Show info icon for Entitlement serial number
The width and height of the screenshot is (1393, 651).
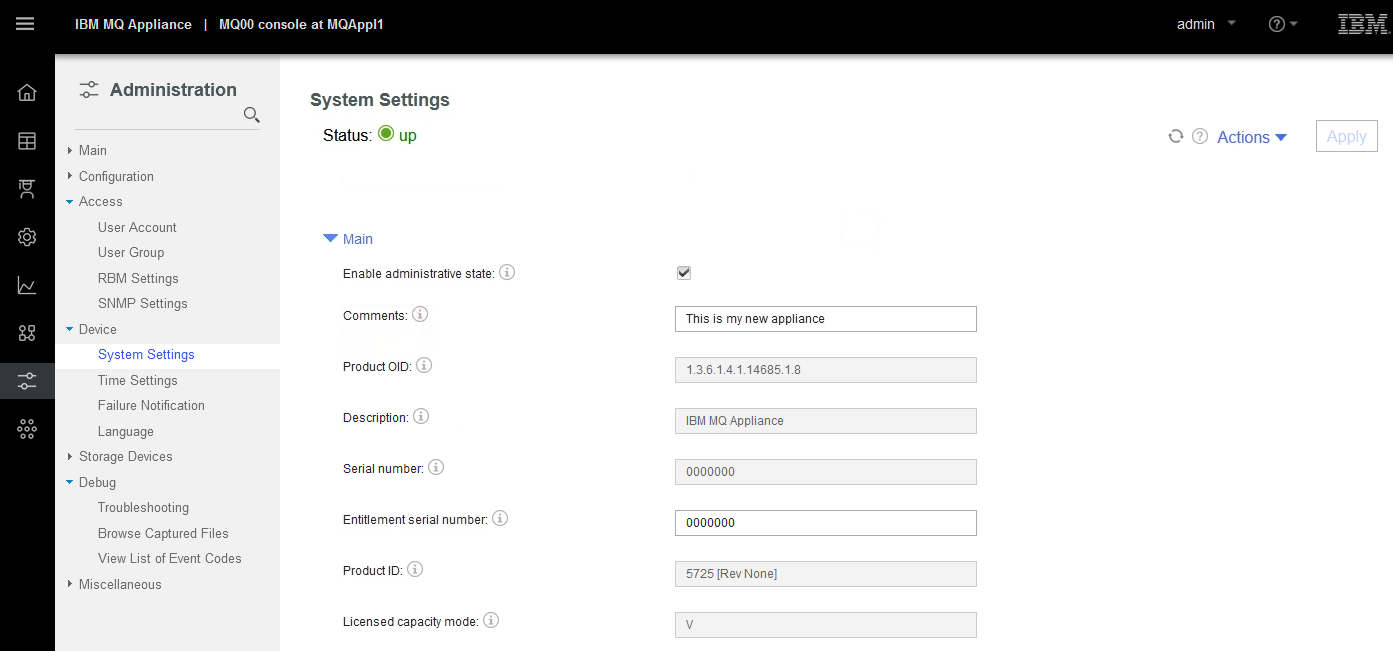click(500, 518)
